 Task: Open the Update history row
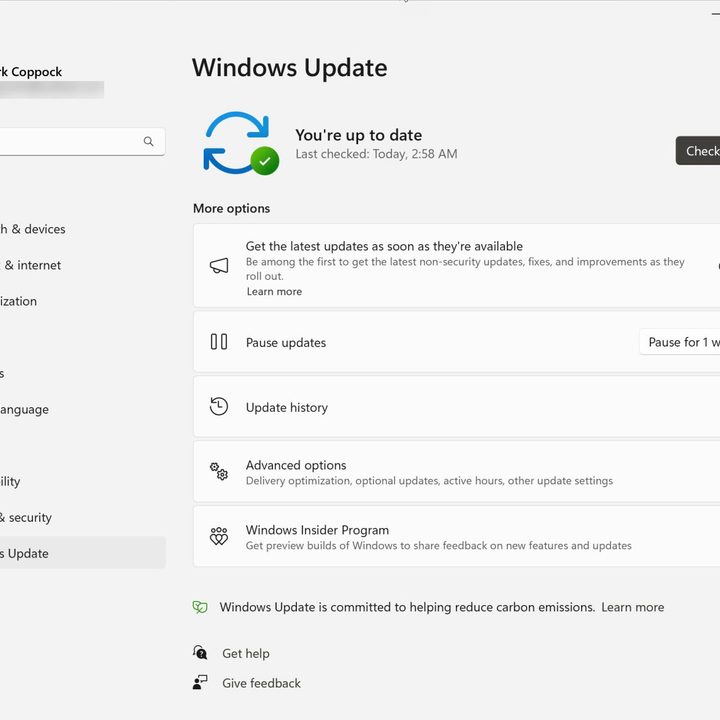pos(457,407)
